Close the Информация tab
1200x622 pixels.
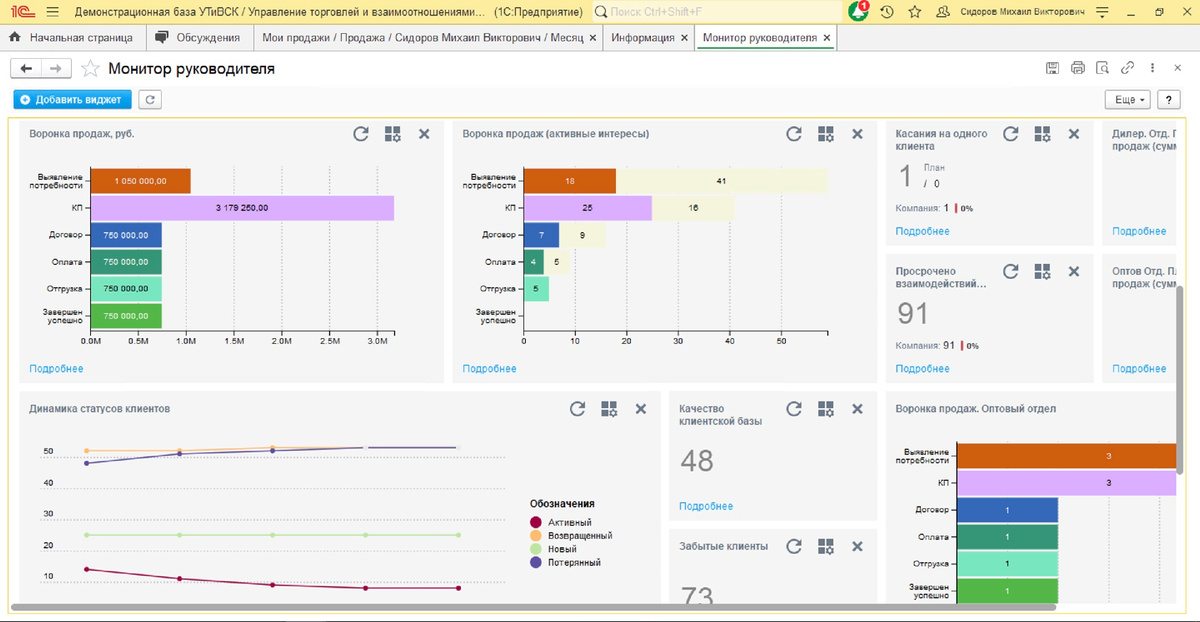click(x=684, y=38)
